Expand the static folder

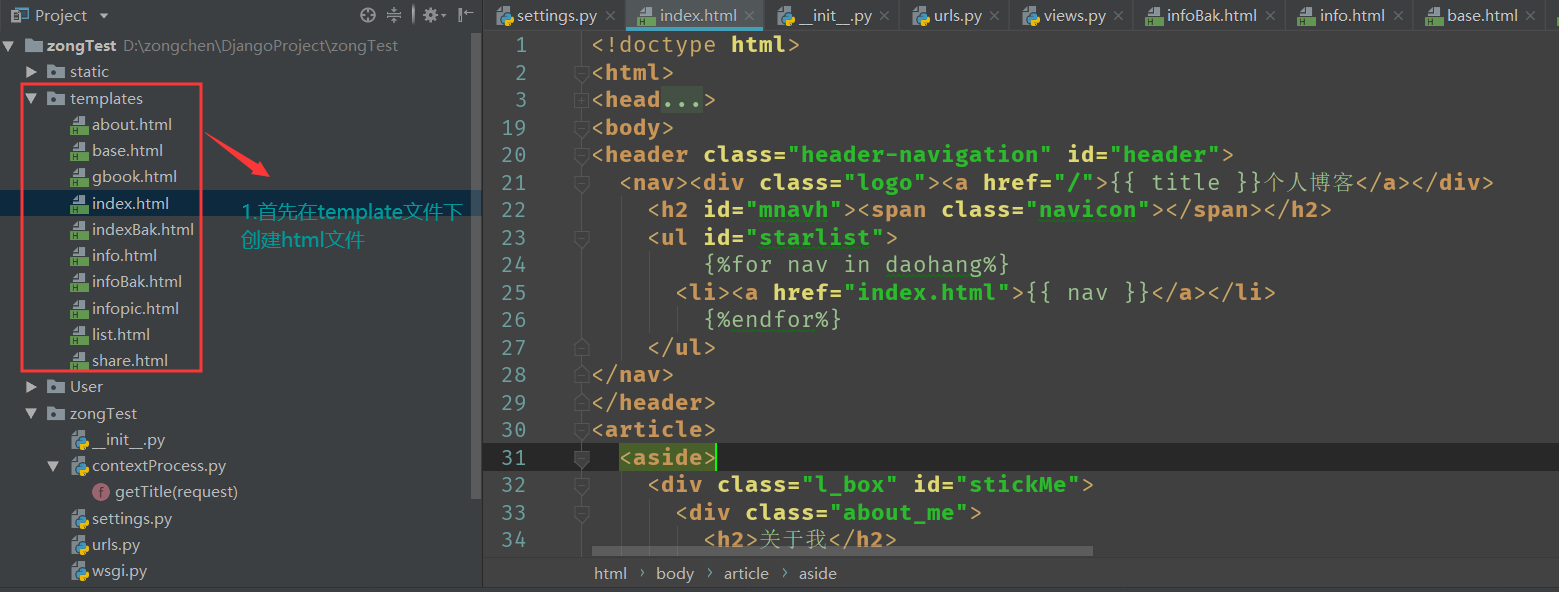31,72
